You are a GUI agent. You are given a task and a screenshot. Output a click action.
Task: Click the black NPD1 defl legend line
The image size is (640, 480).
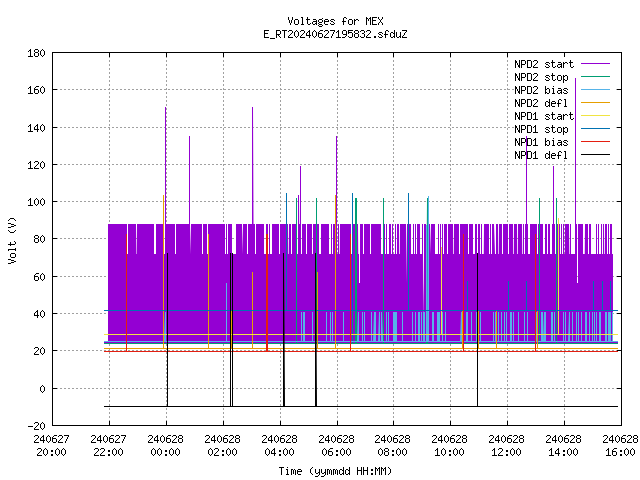point(595,155)
